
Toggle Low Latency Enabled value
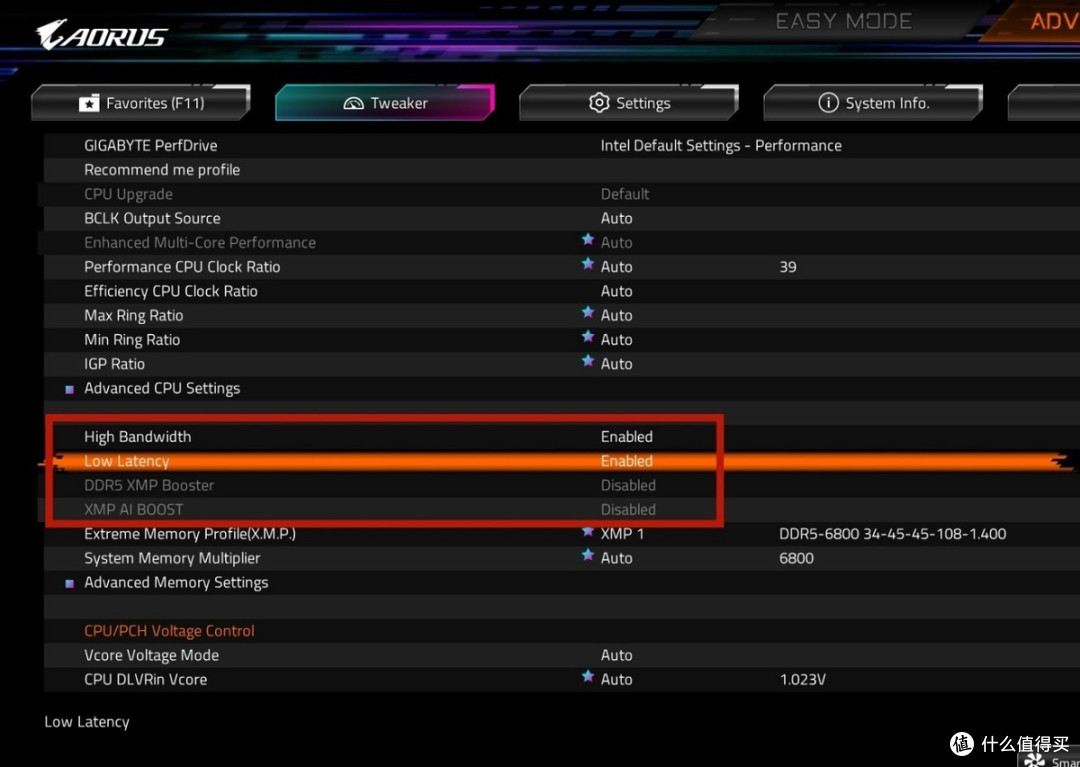pos(627,461)
